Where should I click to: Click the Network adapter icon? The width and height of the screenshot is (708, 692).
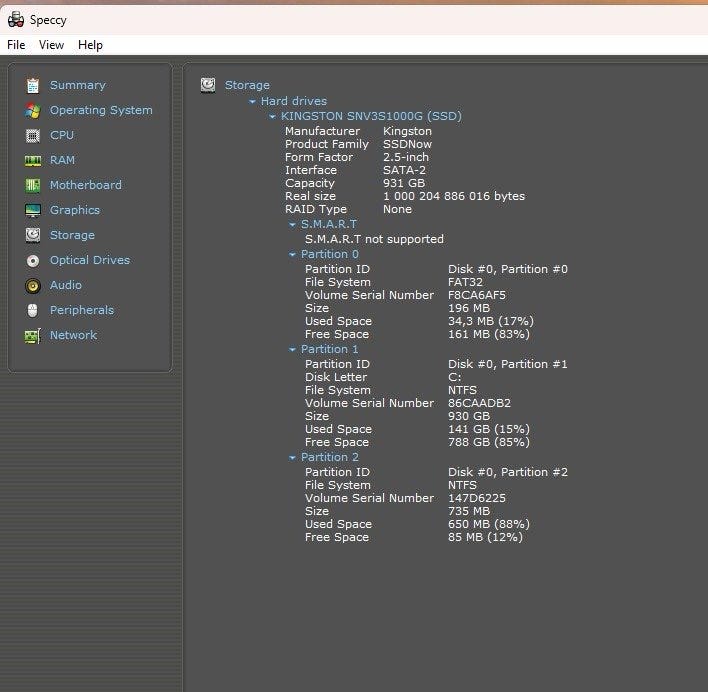[33, 336]
